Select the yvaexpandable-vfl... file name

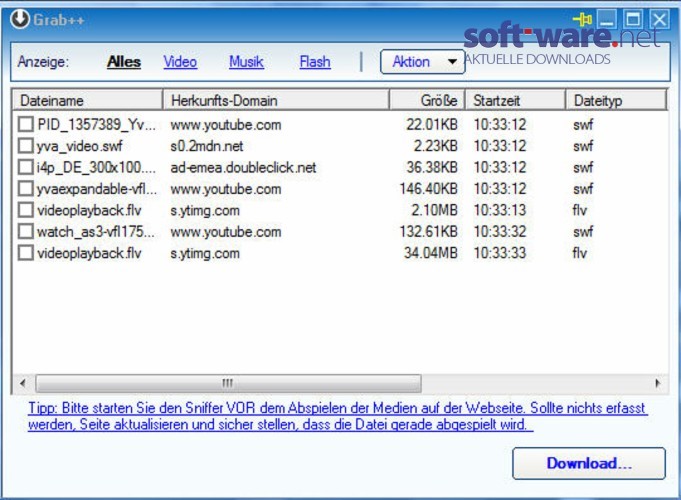click(97, 189)
